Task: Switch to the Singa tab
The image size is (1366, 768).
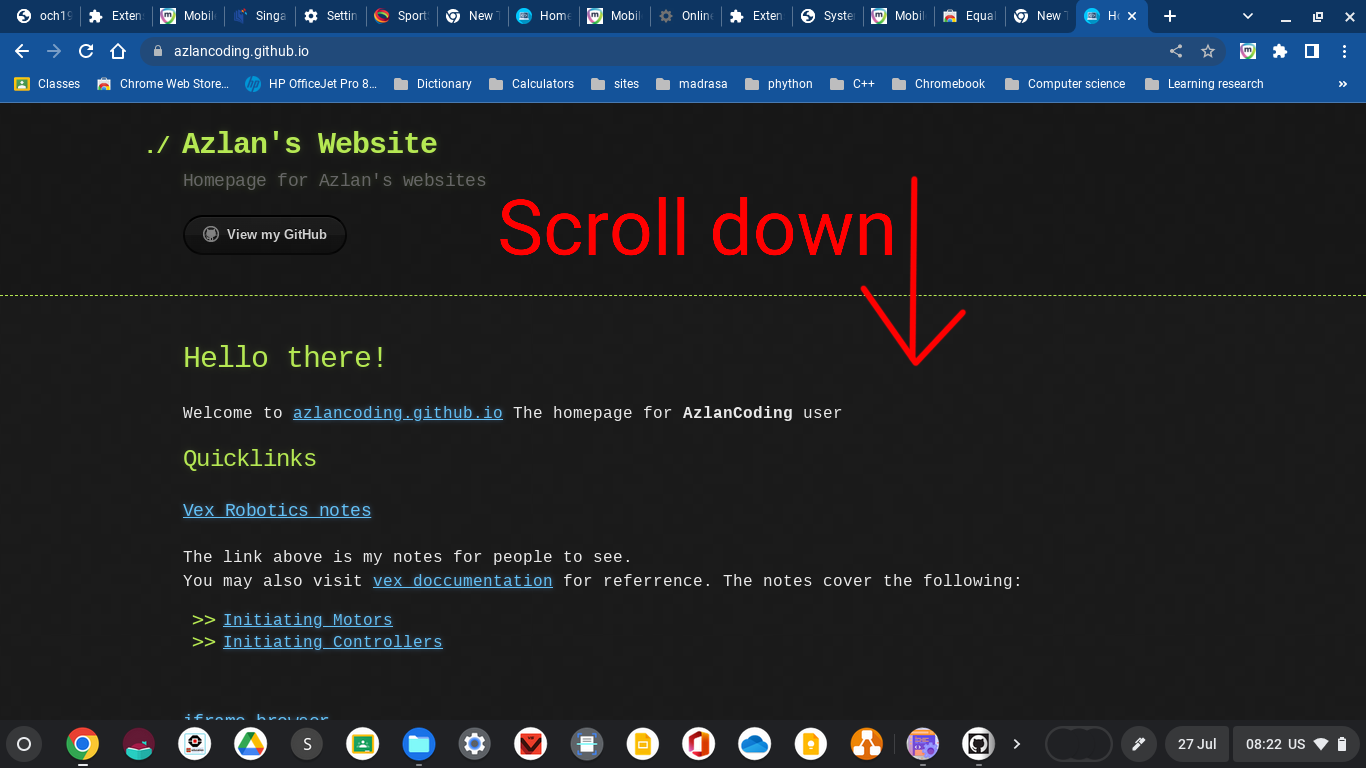Action: coord(260,16)
